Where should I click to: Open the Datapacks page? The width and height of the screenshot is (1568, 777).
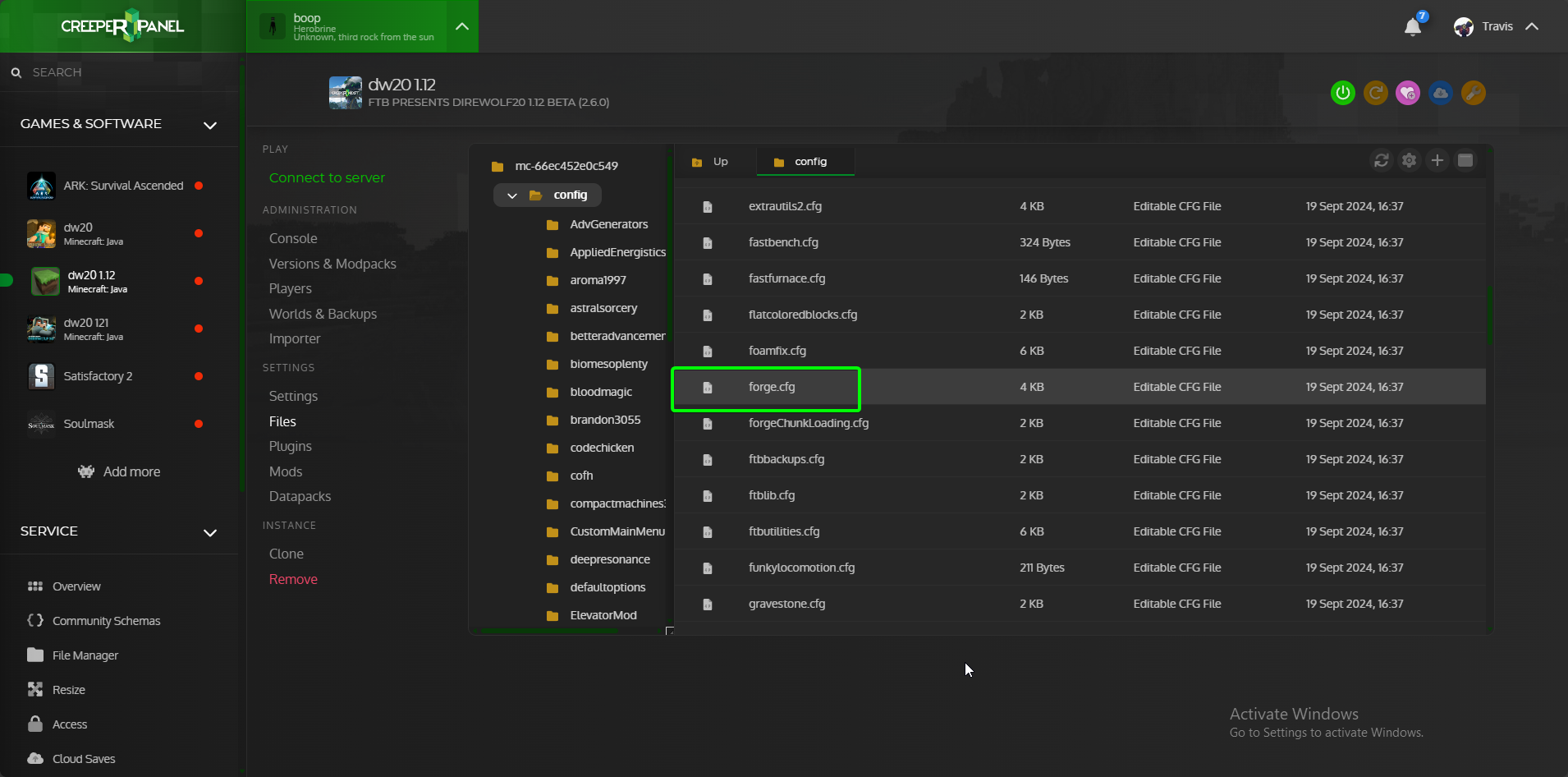point(300,496)
